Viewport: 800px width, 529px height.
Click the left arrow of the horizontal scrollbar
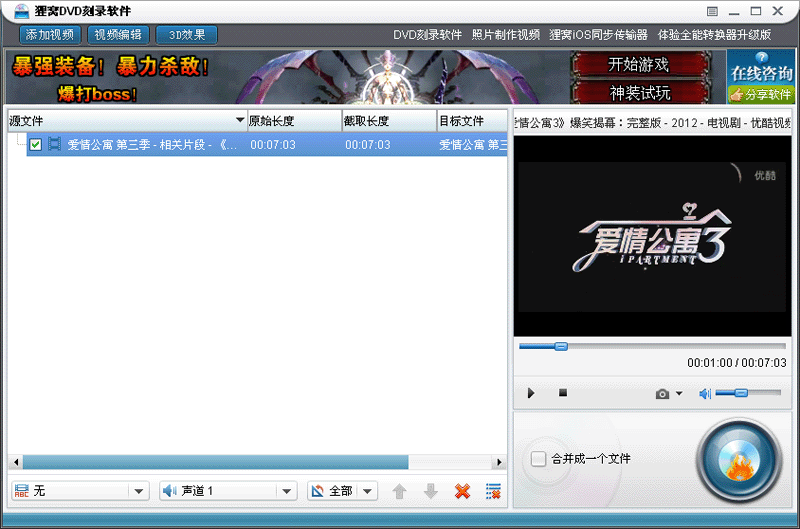click(x=16, y=462)
